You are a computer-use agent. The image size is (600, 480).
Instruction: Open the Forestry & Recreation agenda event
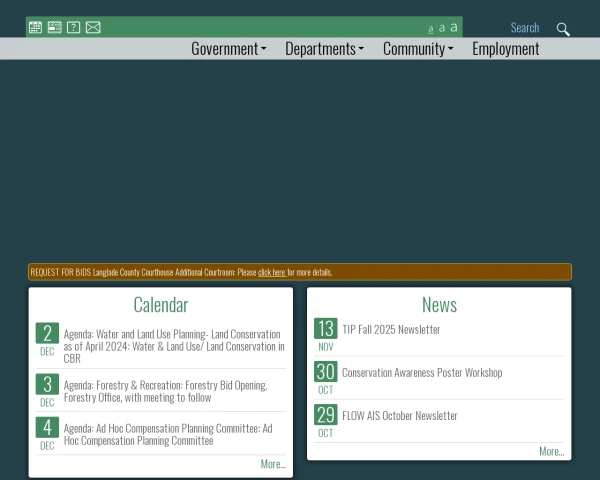165,391
